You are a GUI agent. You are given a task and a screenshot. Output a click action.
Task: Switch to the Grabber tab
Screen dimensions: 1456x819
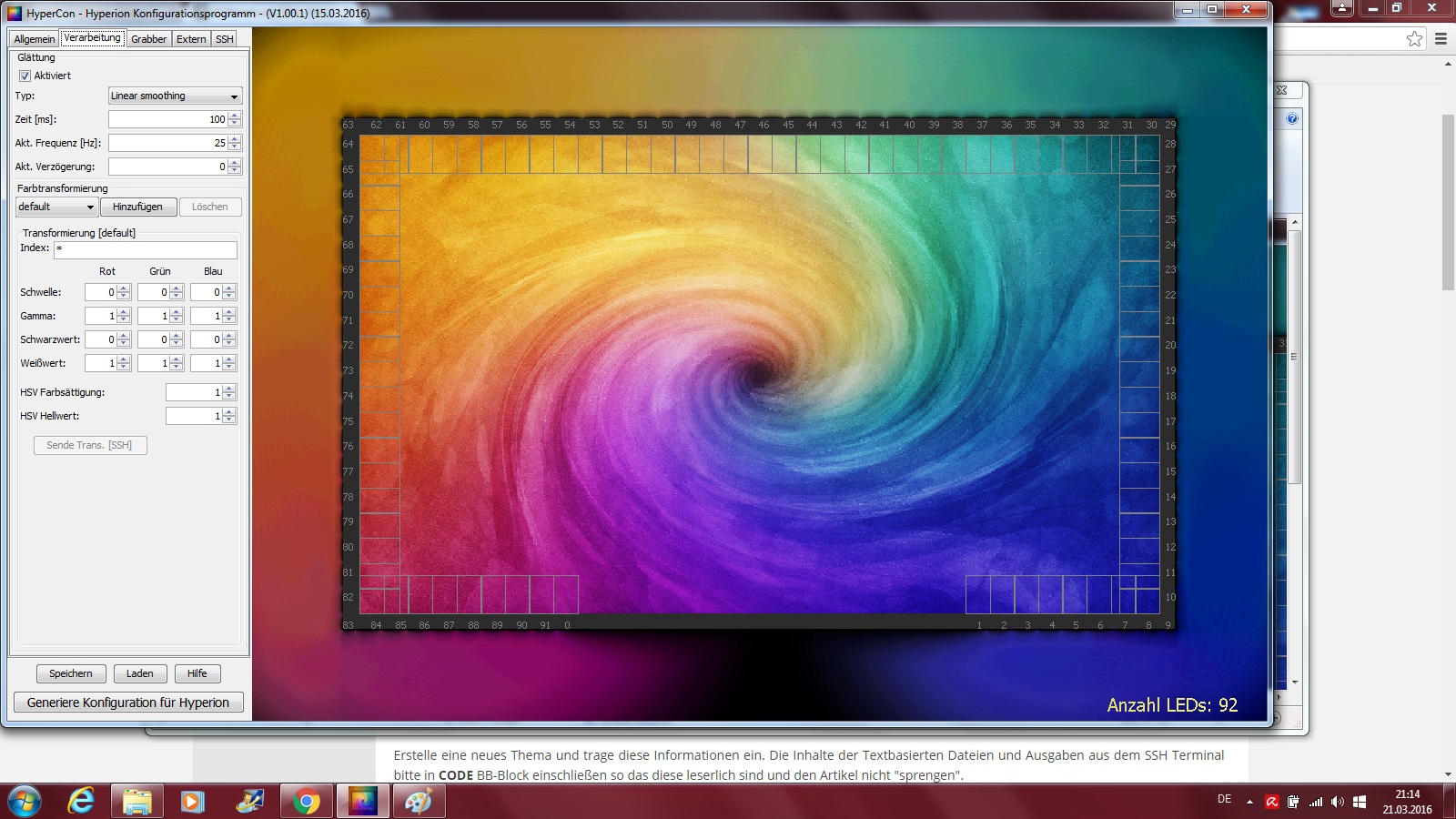click(148, 39)
